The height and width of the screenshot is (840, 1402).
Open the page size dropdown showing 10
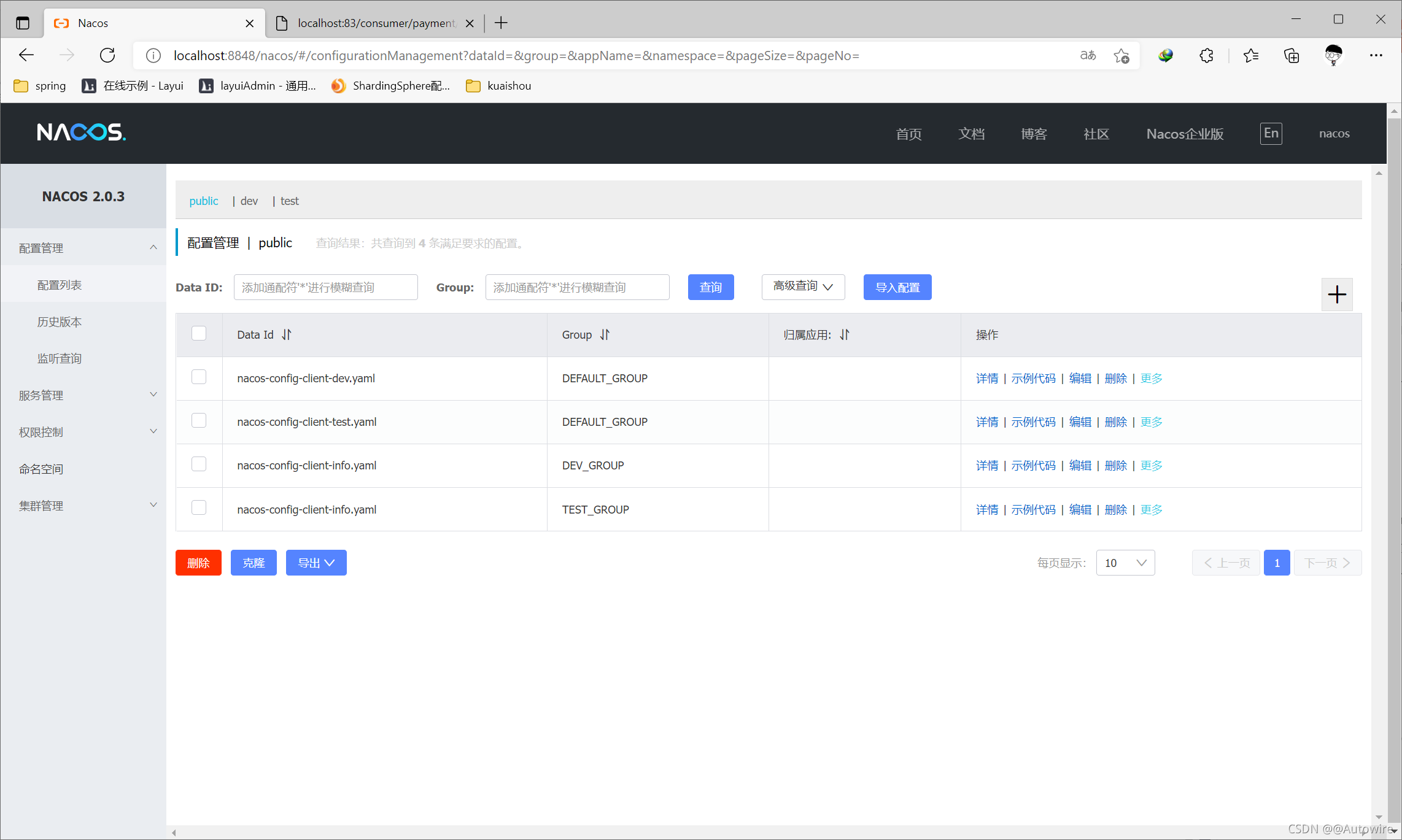1125,563
